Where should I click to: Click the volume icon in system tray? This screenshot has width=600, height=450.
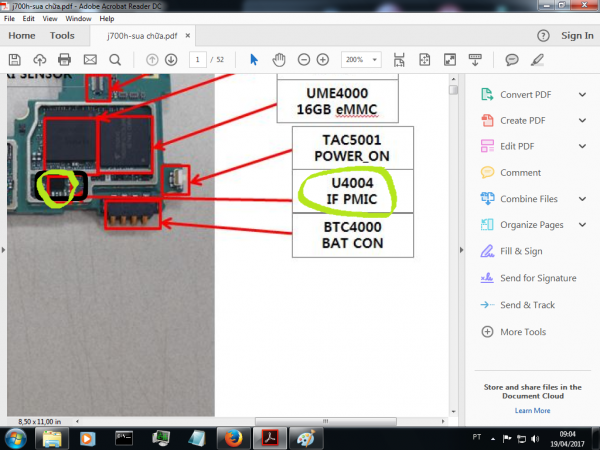pos(535,439)
